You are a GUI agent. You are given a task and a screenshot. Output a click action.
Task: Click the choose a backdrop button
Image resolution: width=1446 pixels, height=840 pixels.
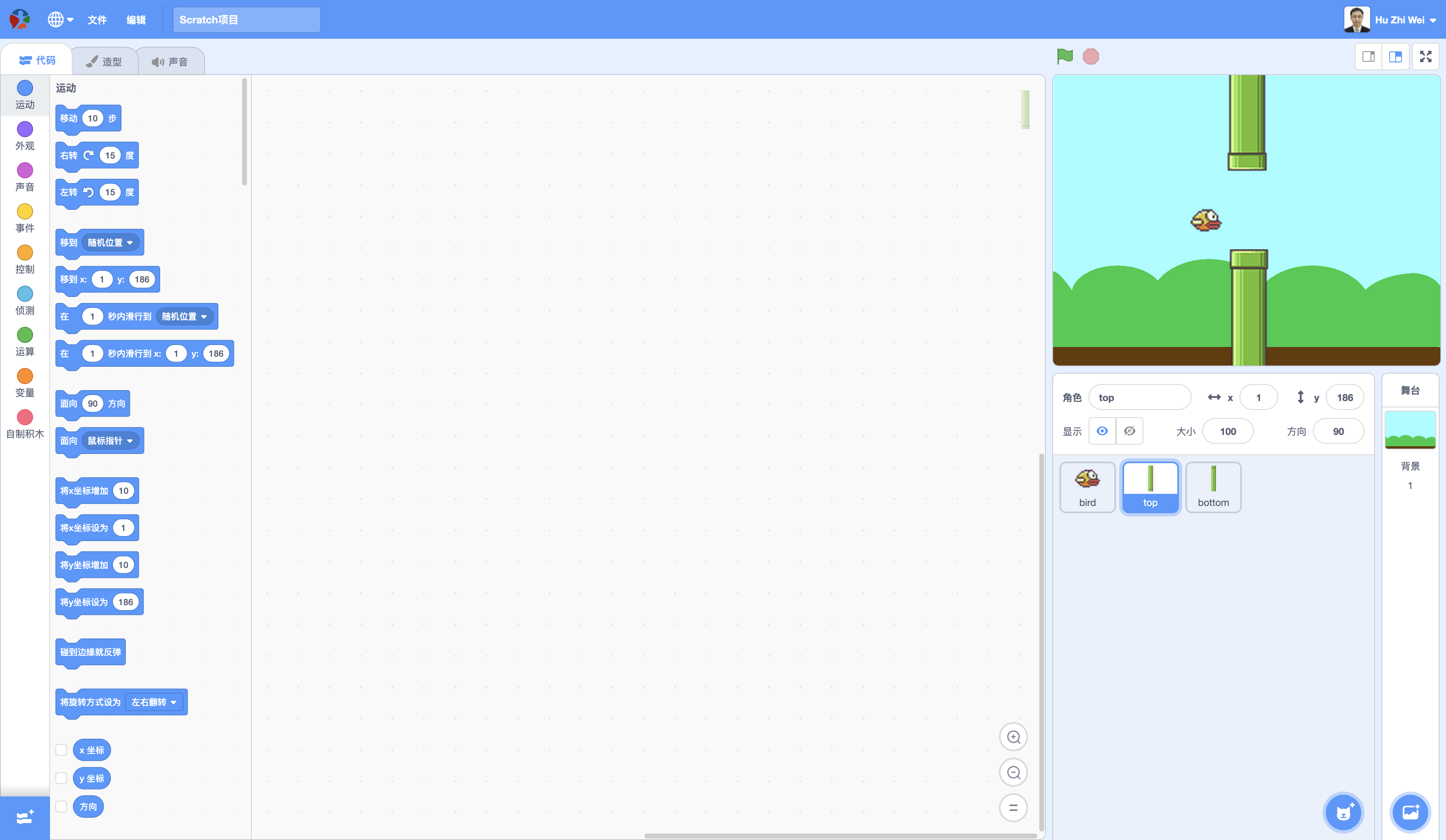point(1410,812)
